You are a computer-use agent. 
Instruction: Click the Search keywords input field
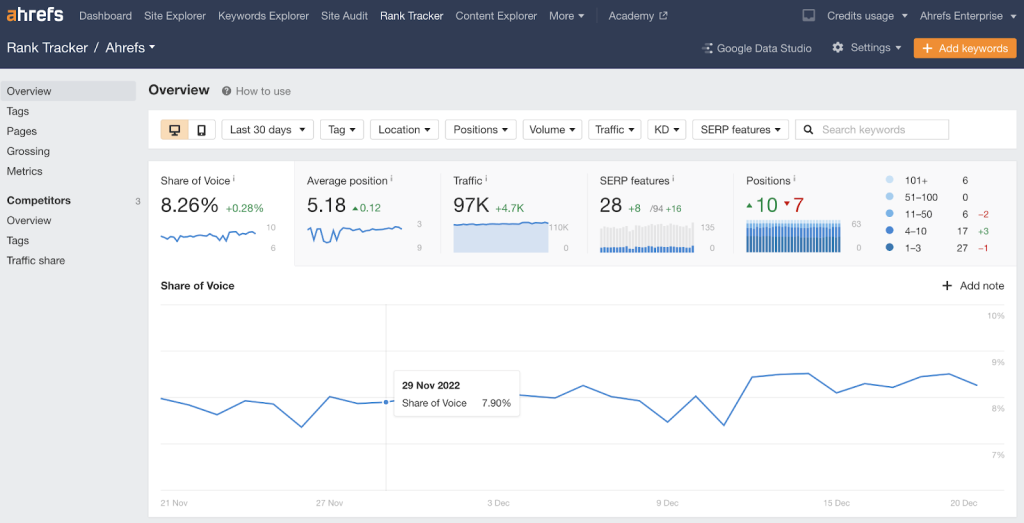(x=880, y=130)
